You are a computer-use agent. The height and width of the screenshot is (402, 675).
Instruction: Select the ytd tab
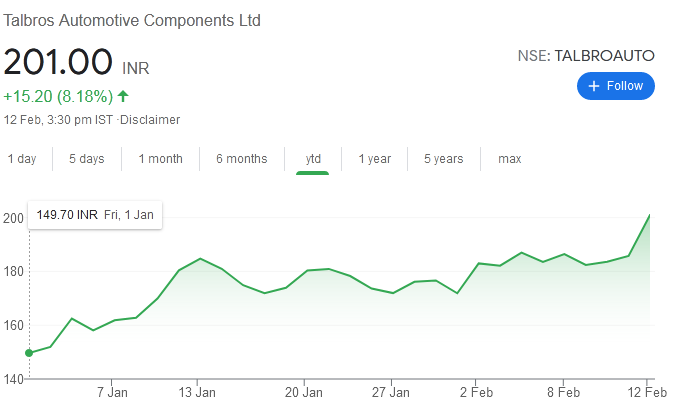pos(313,159)
